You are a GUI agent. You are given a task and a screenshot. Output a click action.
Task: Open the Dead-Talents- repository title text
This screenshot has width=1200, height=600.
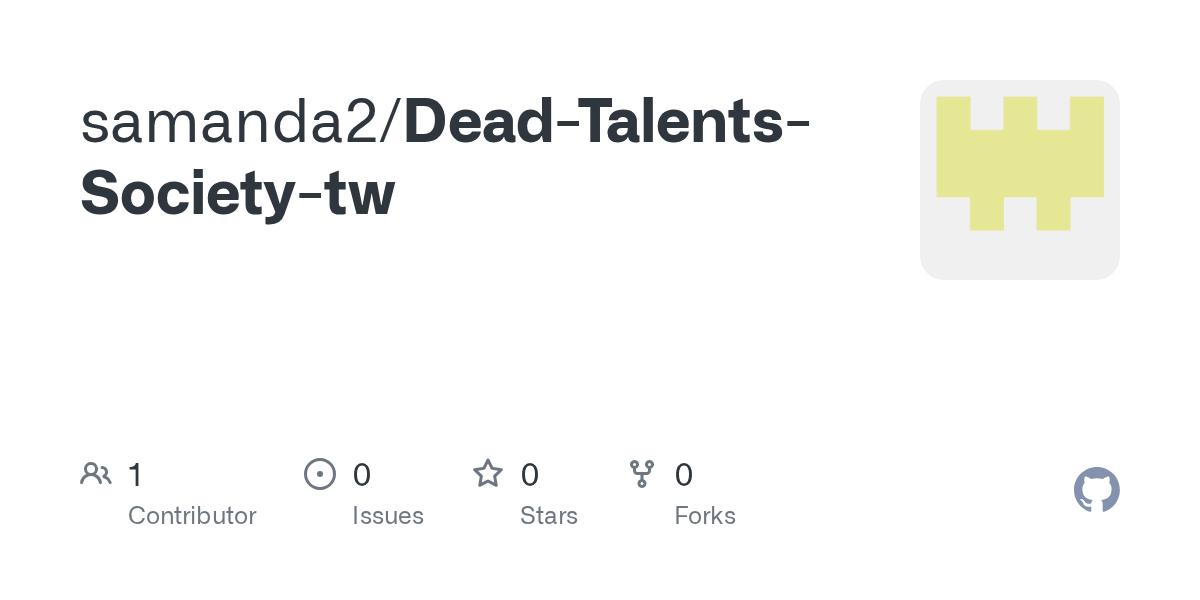pos(607,123)
